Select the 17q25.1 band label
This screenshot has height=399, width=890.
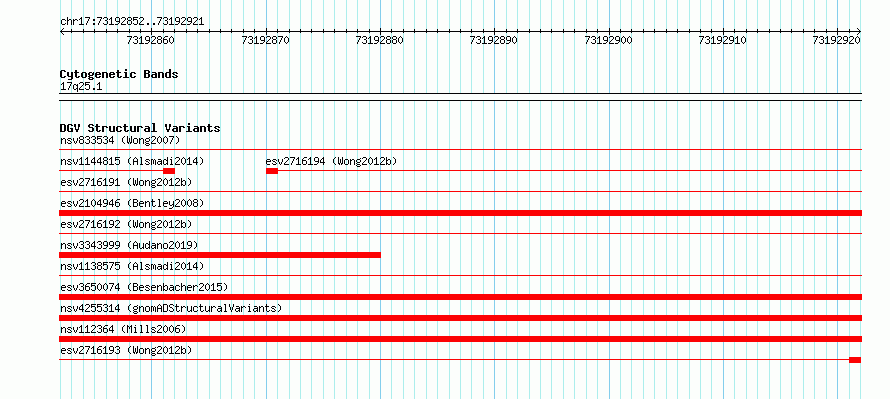point(81,87)
